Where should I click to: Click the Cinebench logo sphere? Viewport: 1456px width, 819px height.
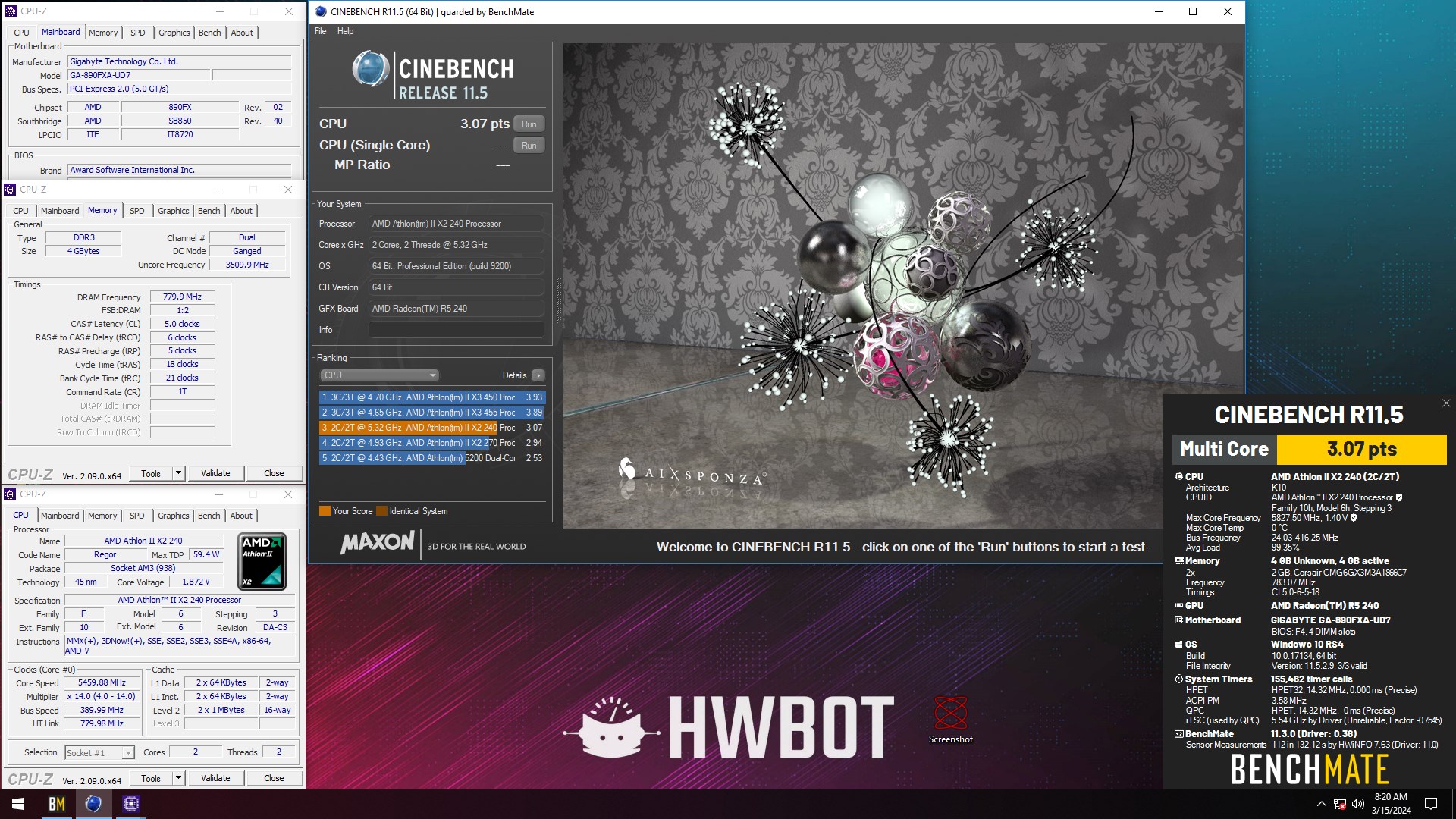tap(370, 70)
